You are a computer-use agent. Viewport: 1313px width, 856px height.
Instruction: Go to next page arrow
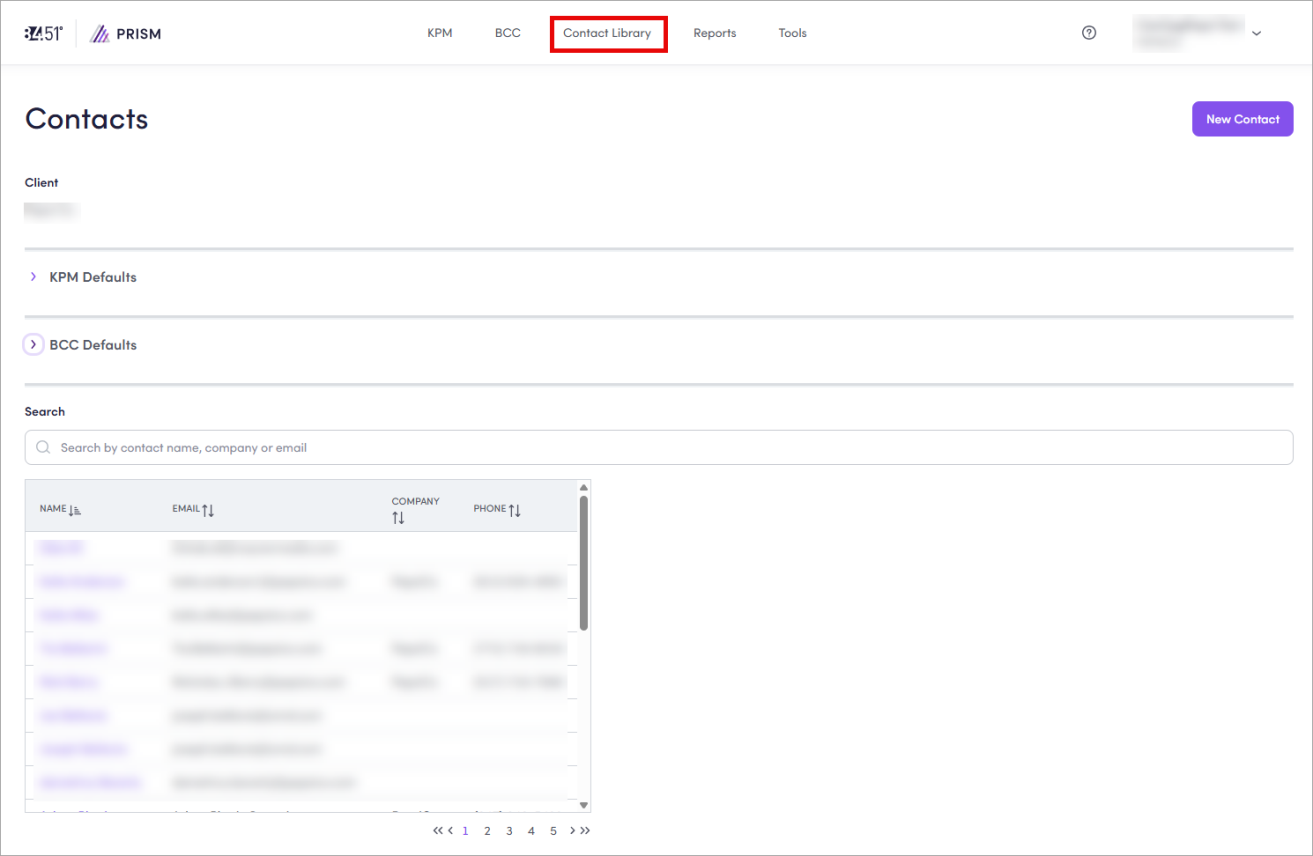click(x=572, y=830)
